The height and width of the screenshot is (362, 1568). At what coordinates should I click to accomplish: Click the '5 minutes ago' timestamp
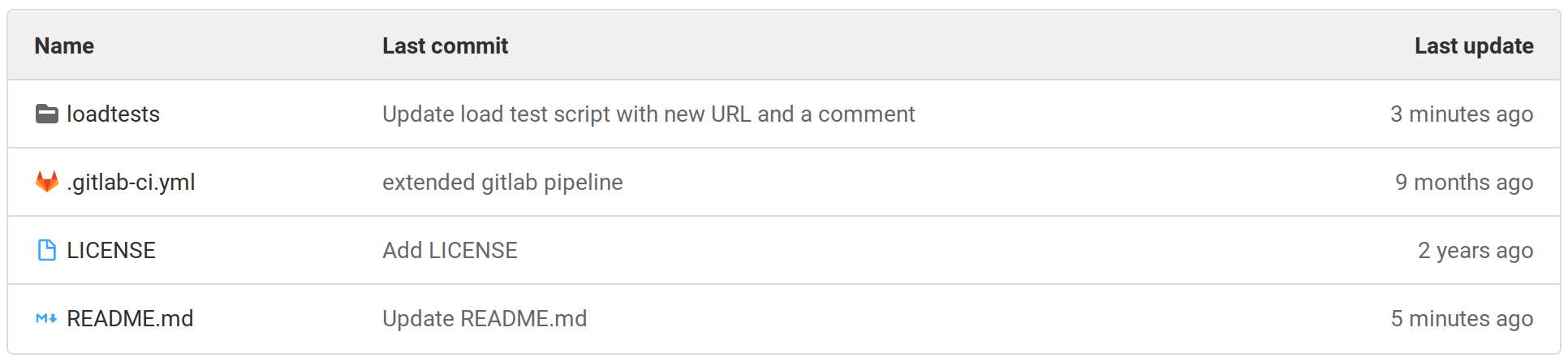coord(1461,319)
